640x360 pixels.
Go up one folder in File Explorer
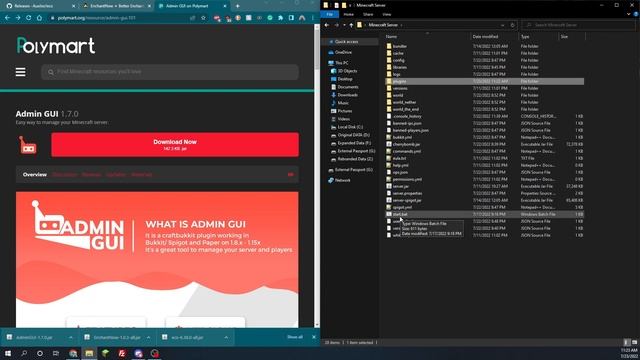tap(351, 25)
